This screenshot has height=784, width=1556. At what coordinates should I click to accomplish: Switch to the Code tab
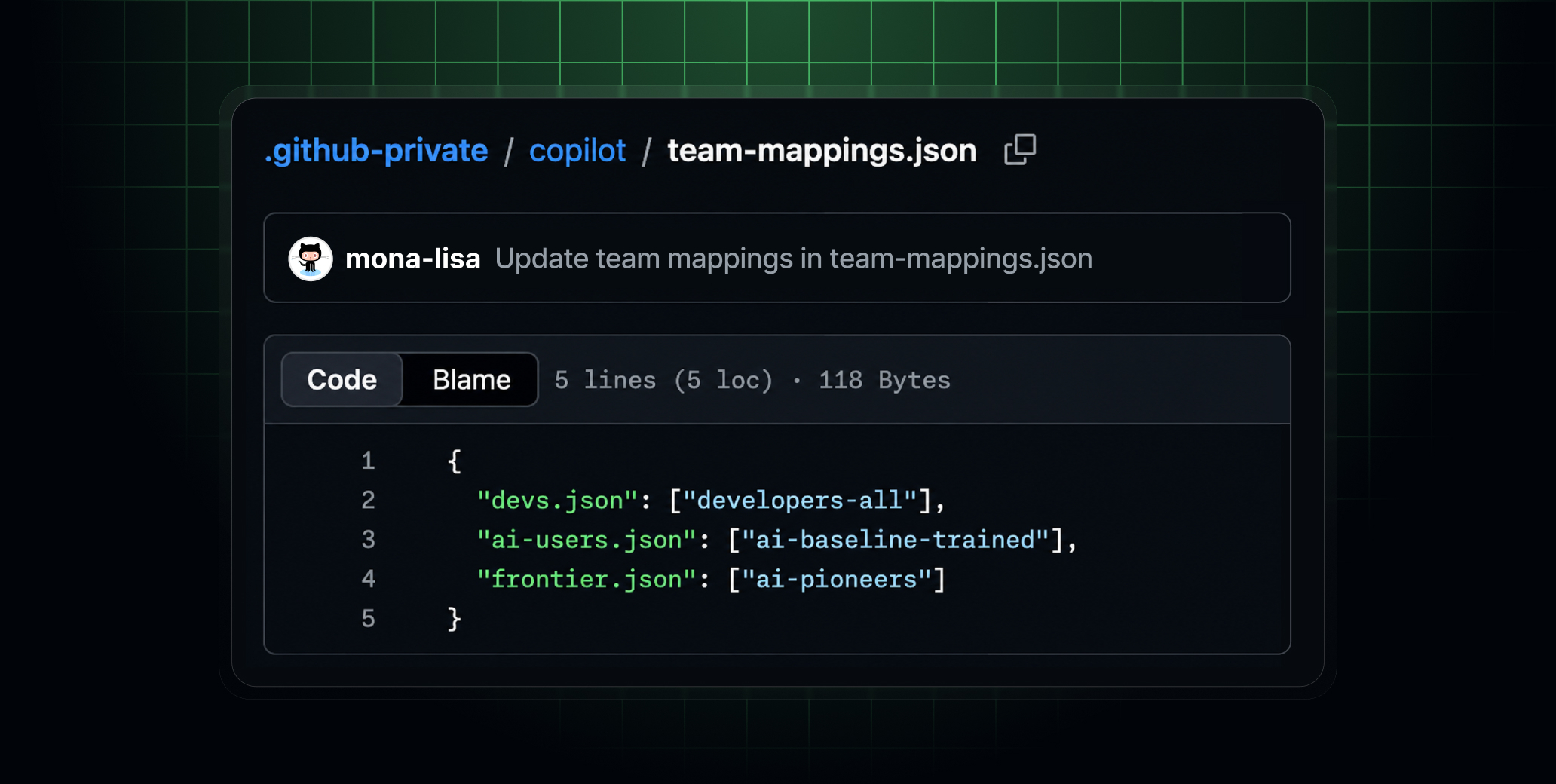(342, 379)
